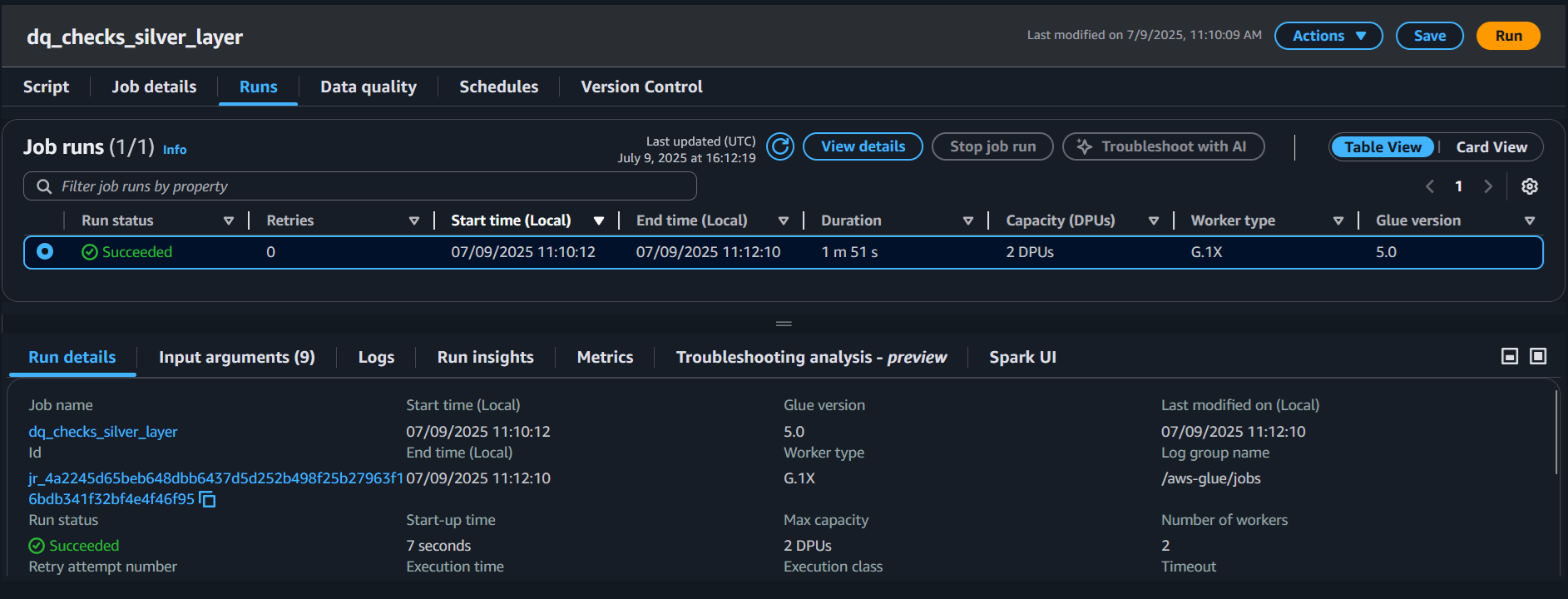Sort by Duration column arrow

[968, 220]
